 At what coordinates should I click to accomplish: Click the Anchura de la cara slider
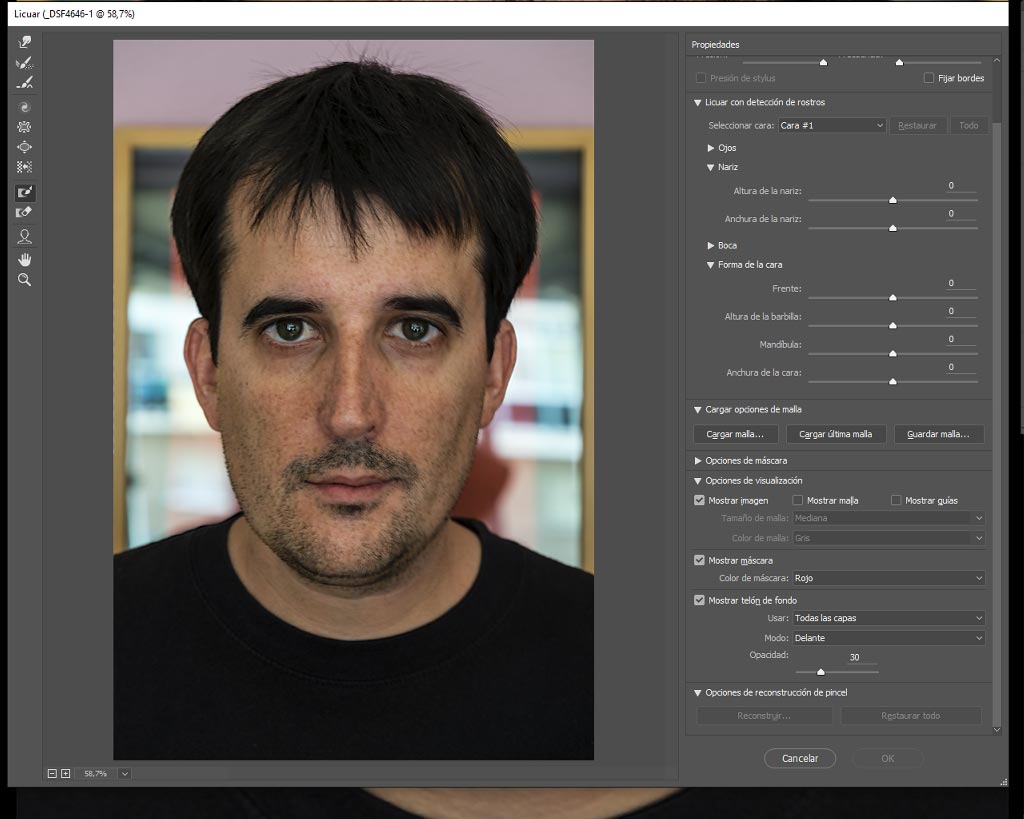pos(893,381)
